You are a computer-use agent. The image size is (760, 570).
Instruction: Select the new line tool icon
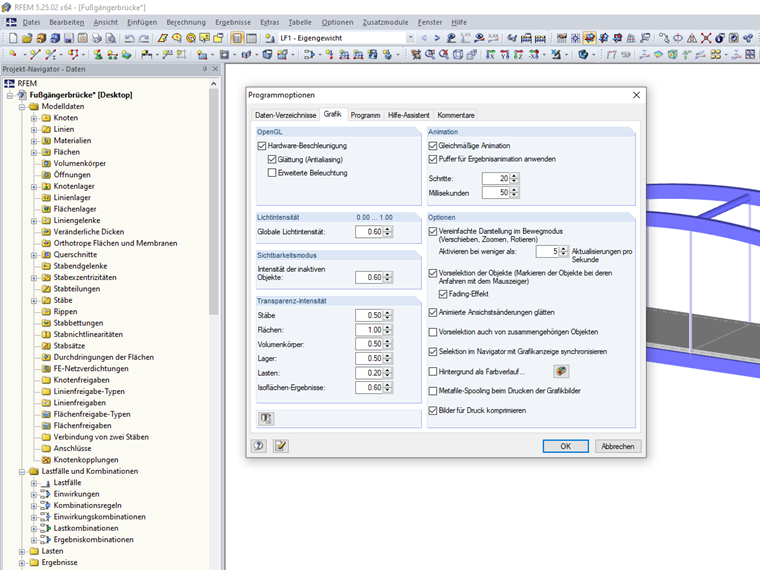35,54
